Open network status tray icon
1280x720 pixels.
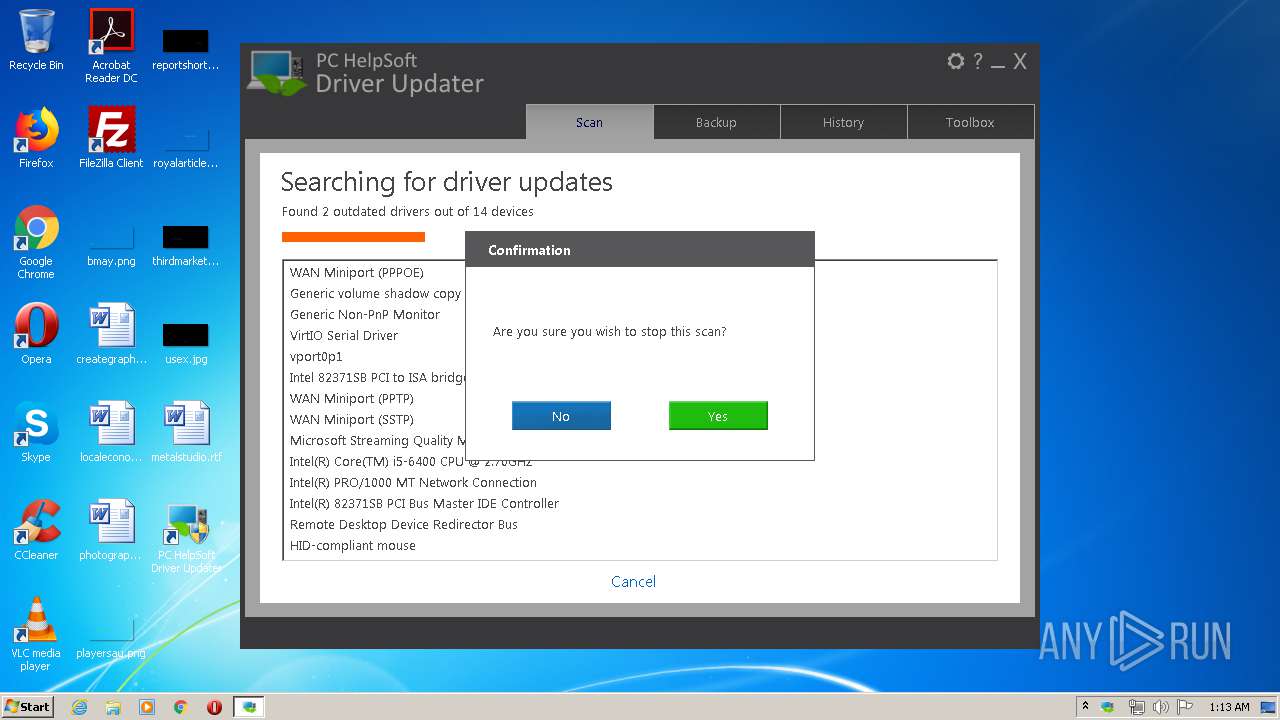(x=1136, y=707)
